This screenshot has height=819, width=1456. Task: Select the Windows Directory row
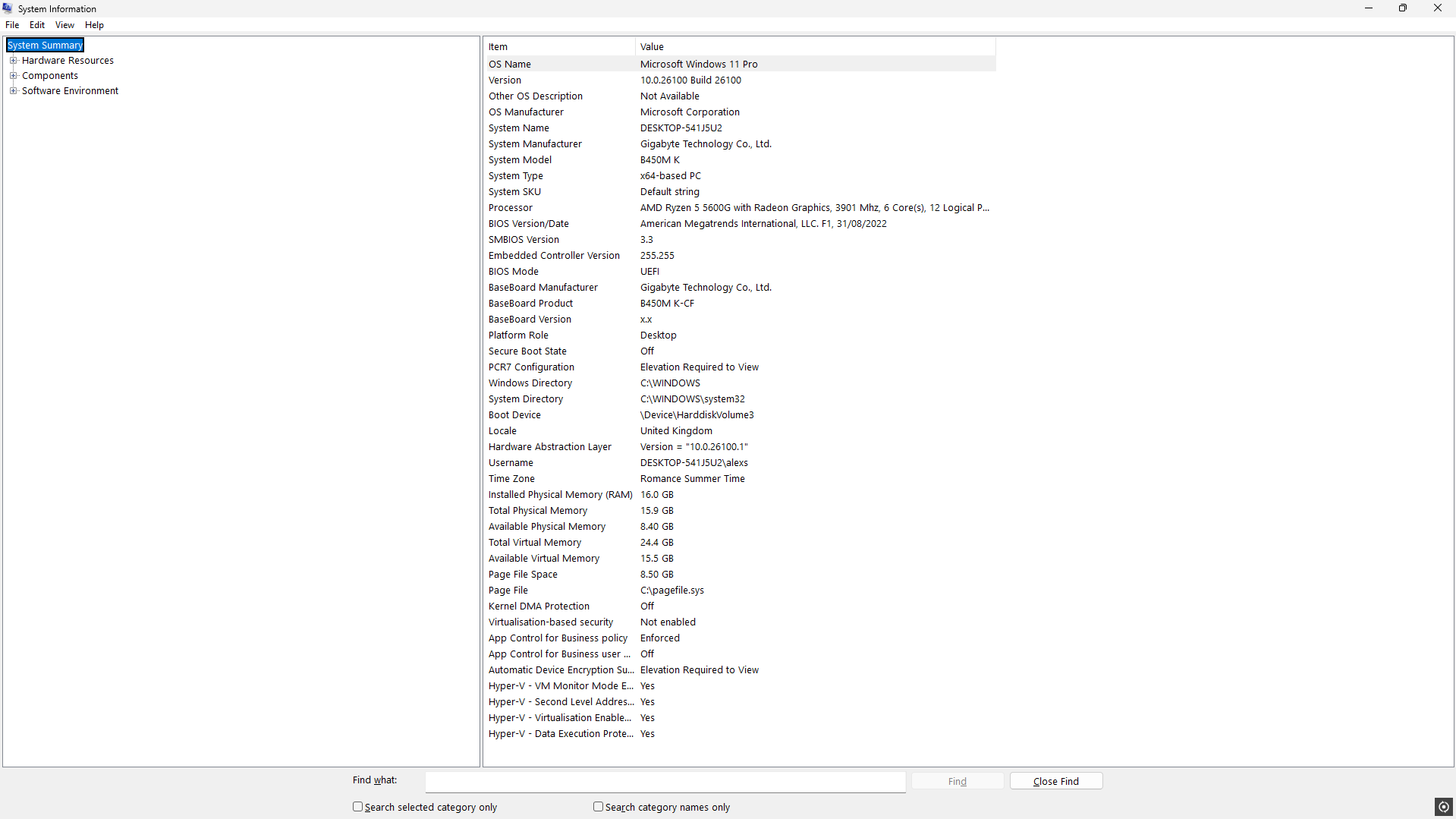pos(741,383)
